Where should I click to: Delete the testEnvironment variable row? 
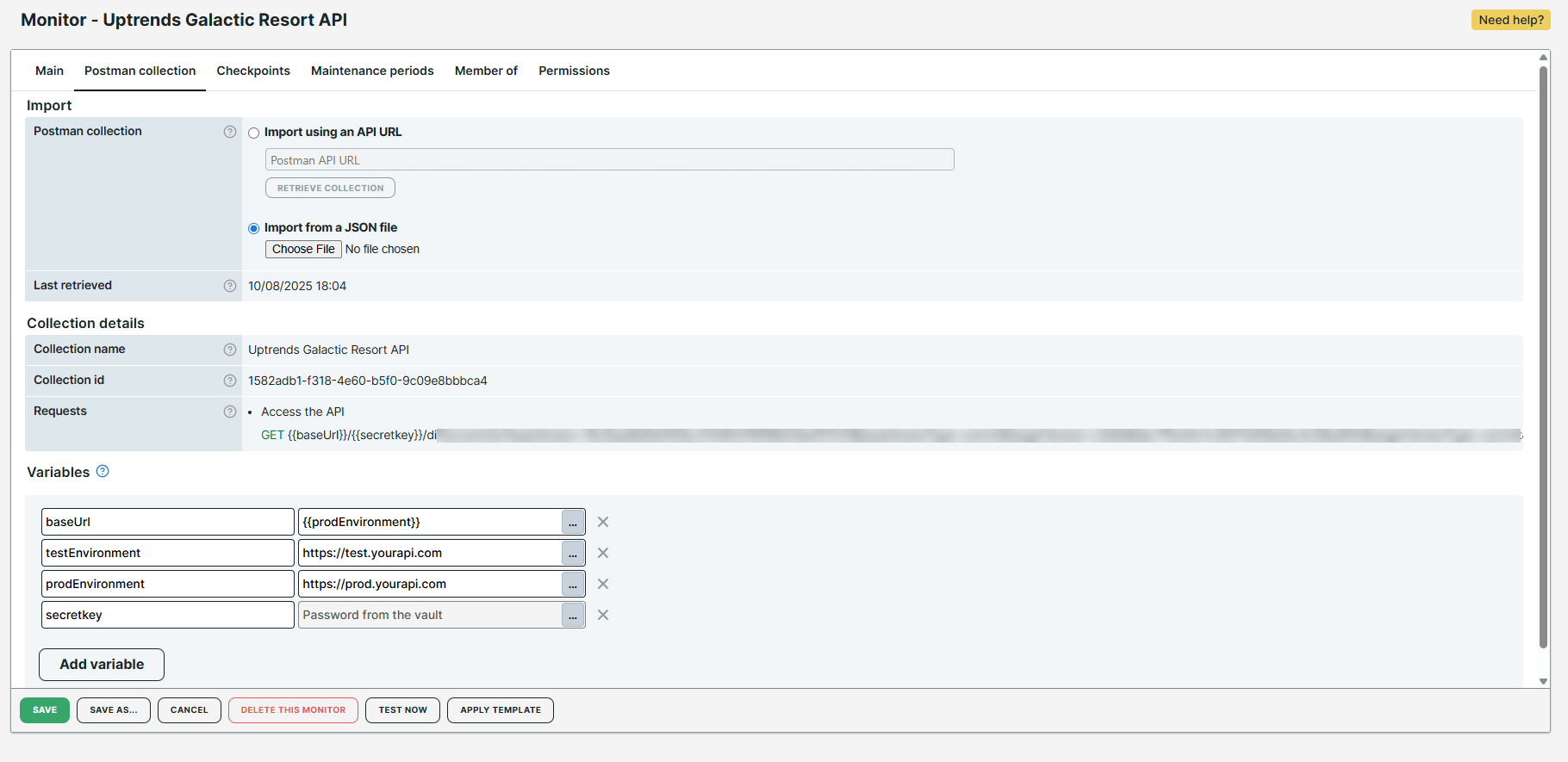603,553
